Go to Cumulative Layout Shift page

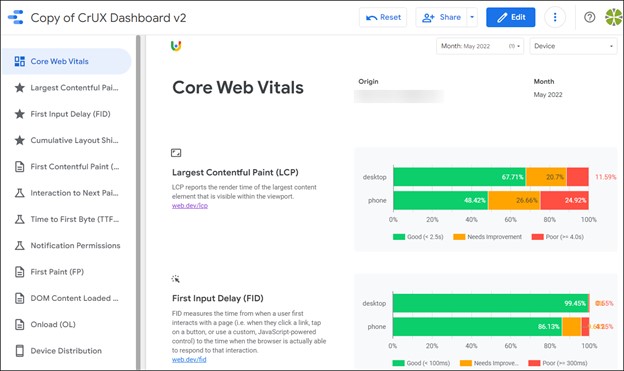pyautogui.click(x=67, y=140)
